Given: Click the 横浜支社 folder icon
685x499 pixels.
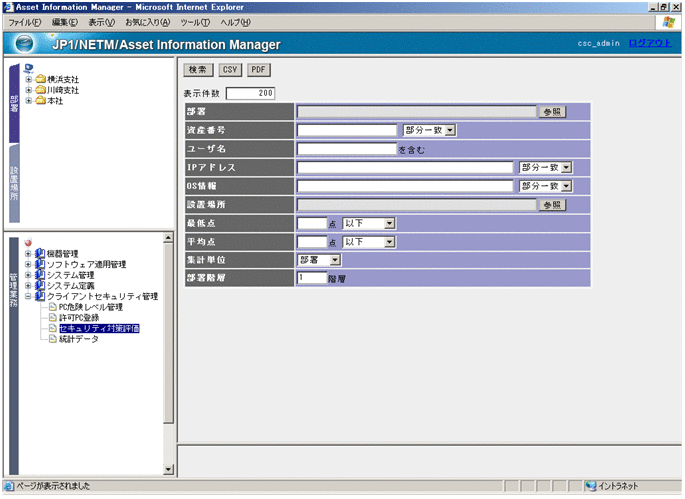Looking at the screenshot, I should coord(40,79).
